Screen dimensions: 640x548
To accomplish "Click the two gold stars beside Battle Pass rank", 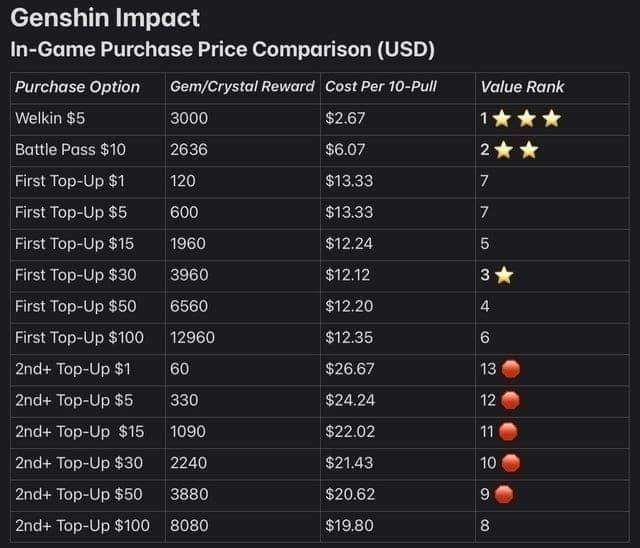I will 516,150.
